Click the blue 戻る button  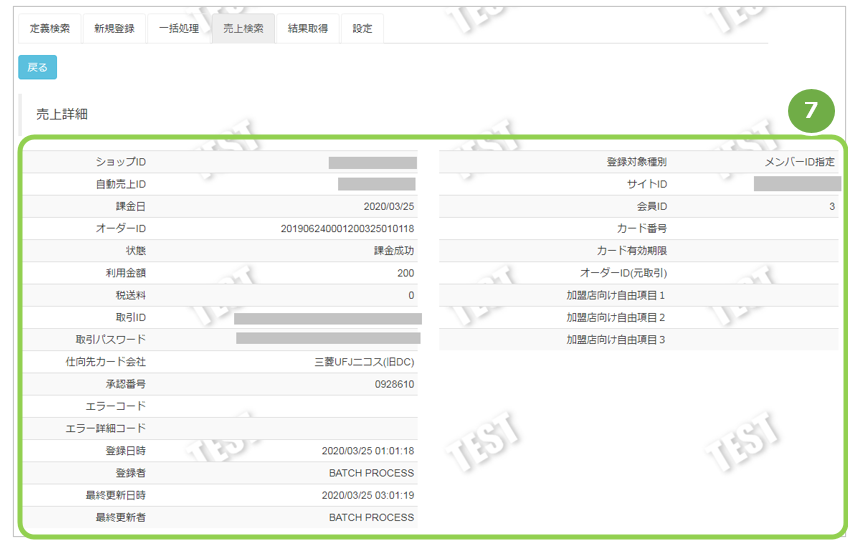click(37, 67)
